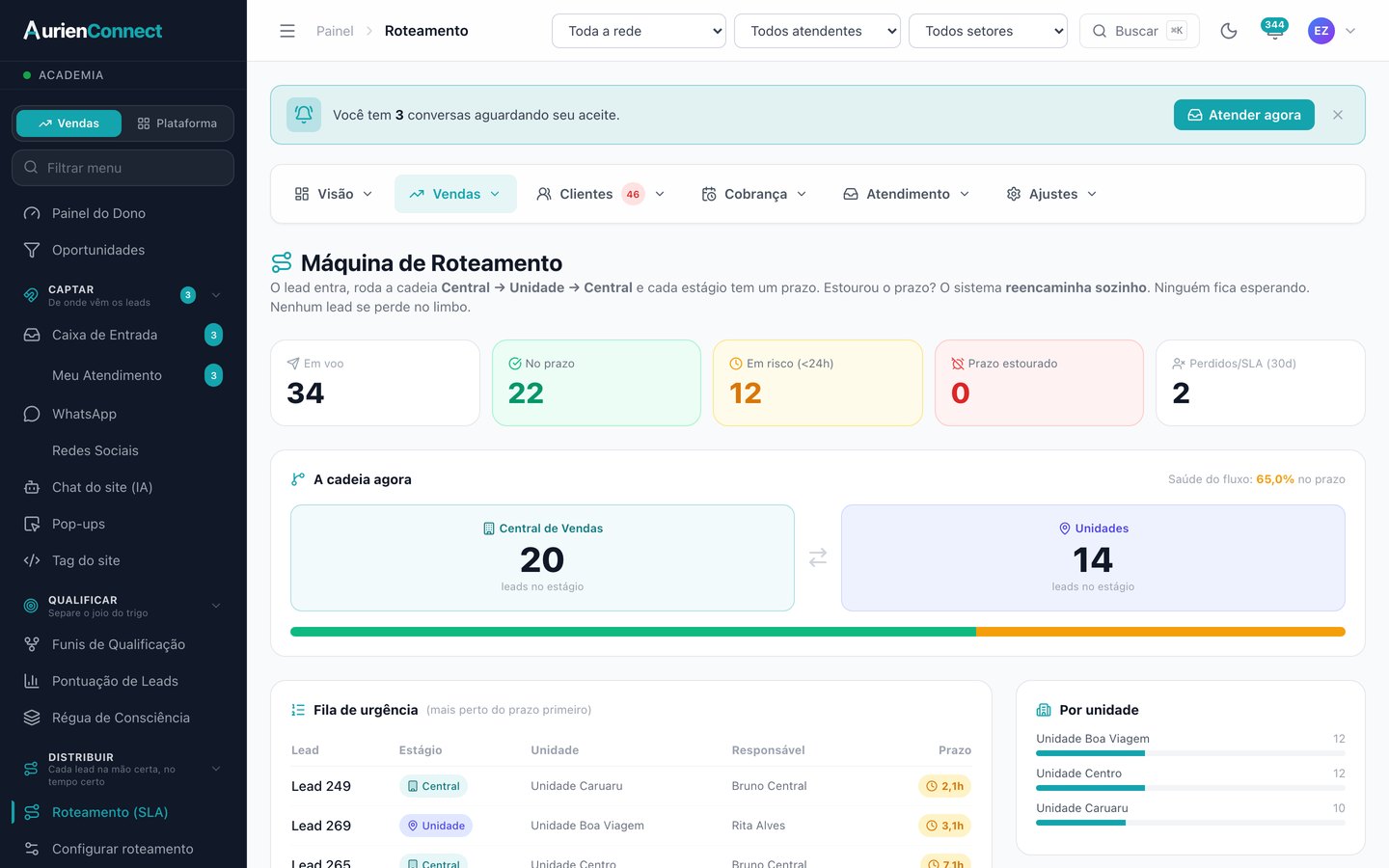Click the Lead 249 row name
Image resolution: width=1389 pixels, height=868 pixels.
pos(321,786)
